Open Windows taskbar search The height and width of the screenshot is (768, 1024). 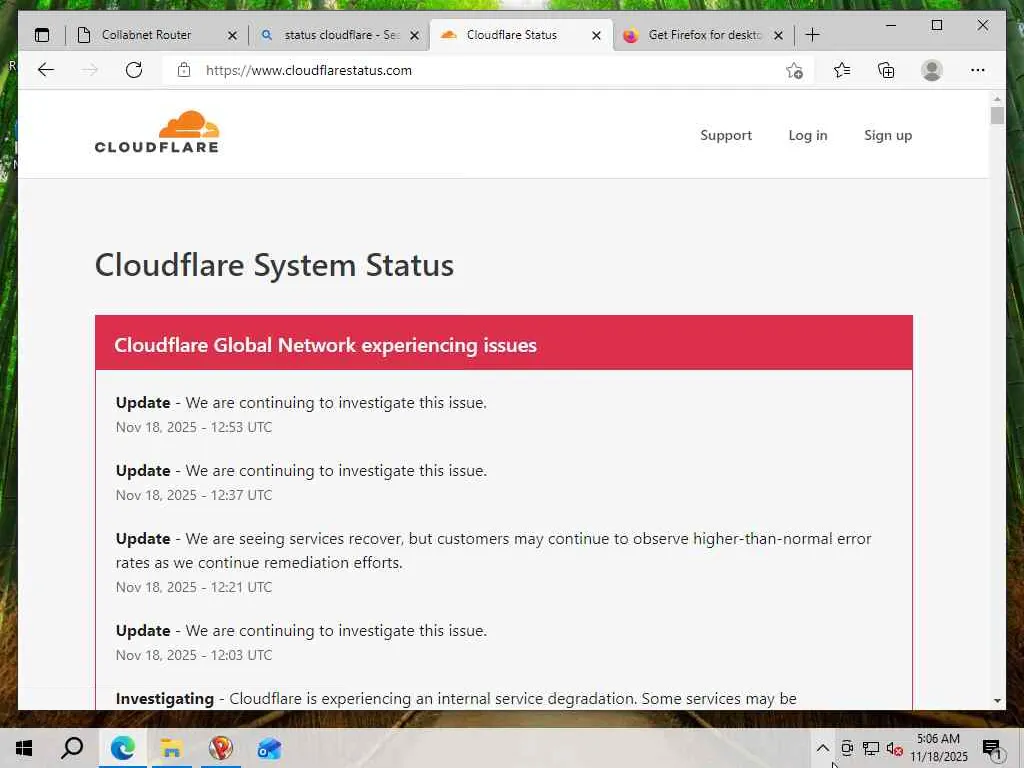coord(72,748)
